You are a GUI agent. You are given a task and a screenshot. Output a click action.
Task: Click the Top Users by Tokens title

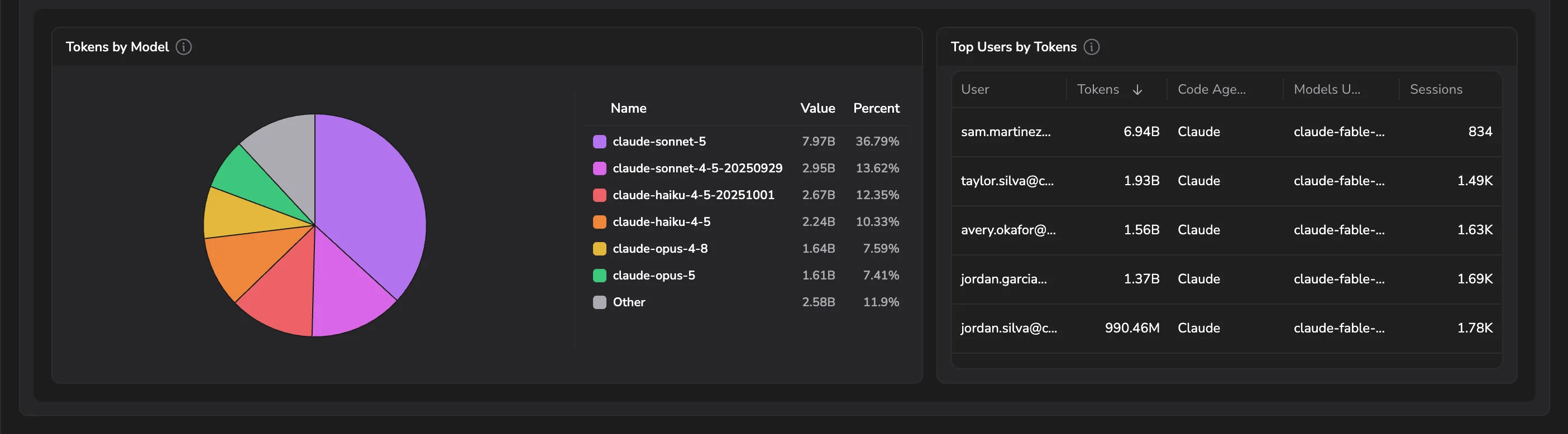pyautogui.click(x=1014, y=47)
